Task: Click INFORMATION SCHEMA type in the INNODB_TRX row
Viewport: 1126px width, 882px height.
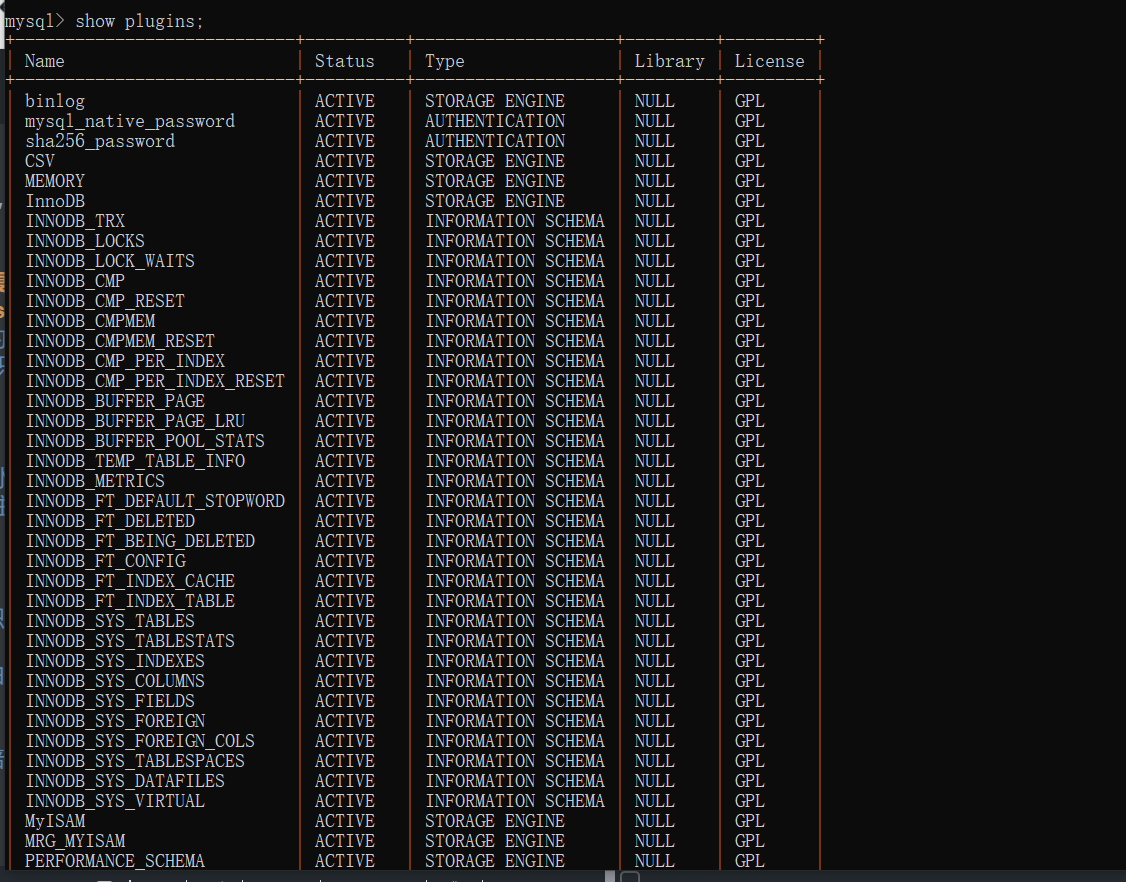Action: pyautogui.click(x=515, y=221)
